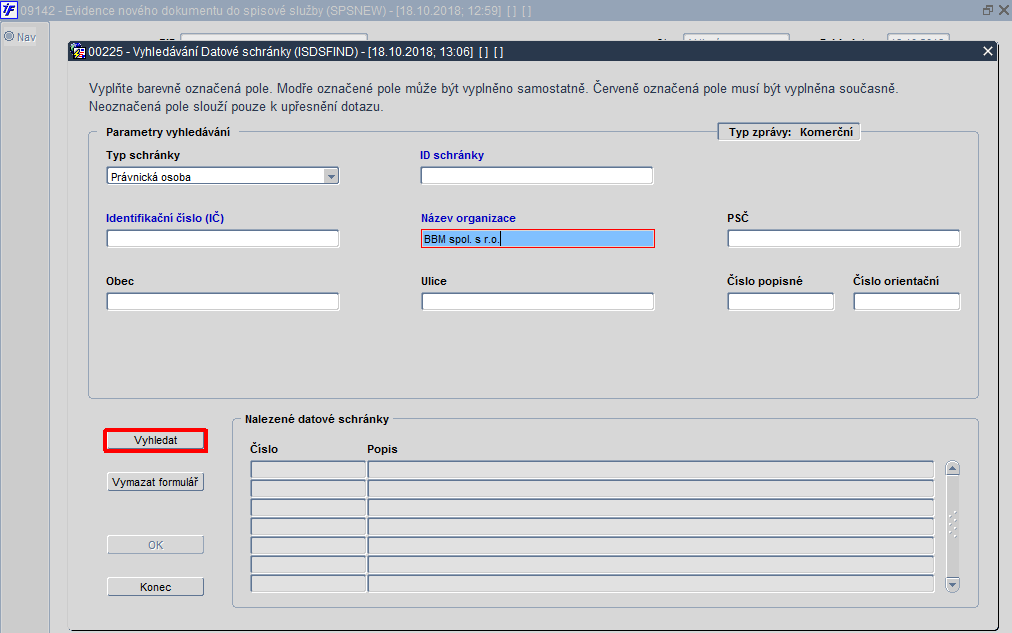Select the Nav radio button in background window

[x=9, y=37]
